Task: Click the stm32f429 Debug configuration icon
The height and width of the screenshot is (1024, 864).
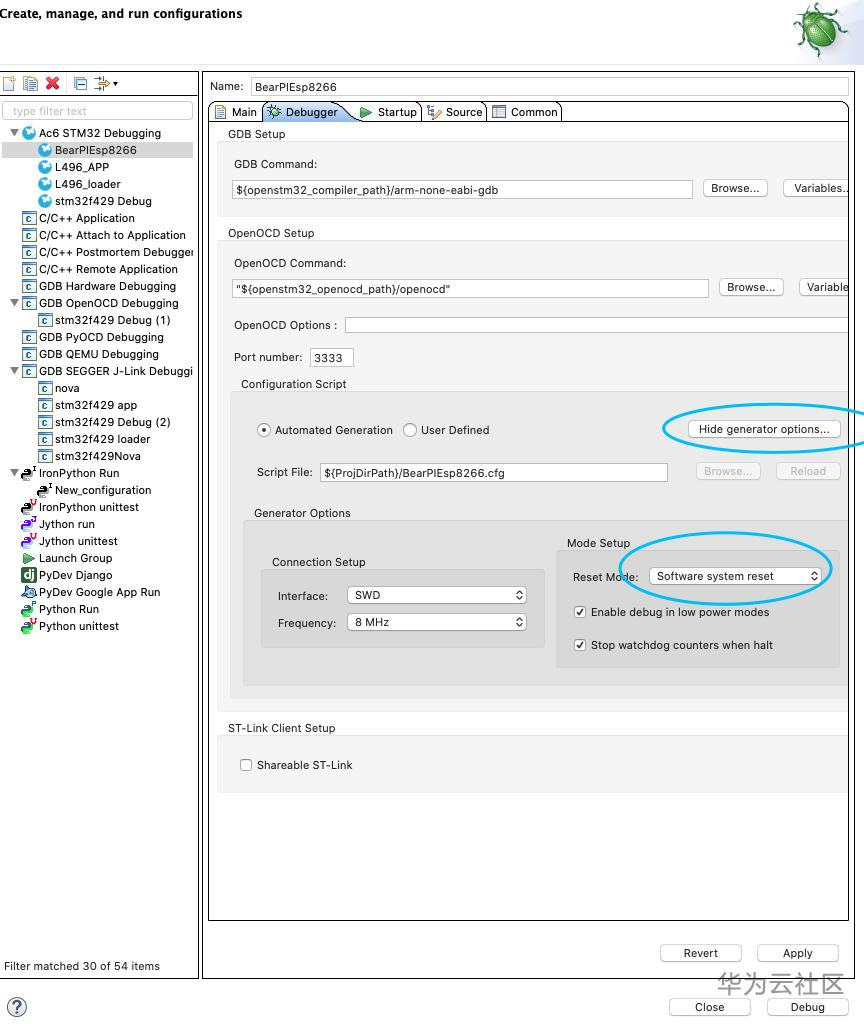Action: tap(45, 201)
